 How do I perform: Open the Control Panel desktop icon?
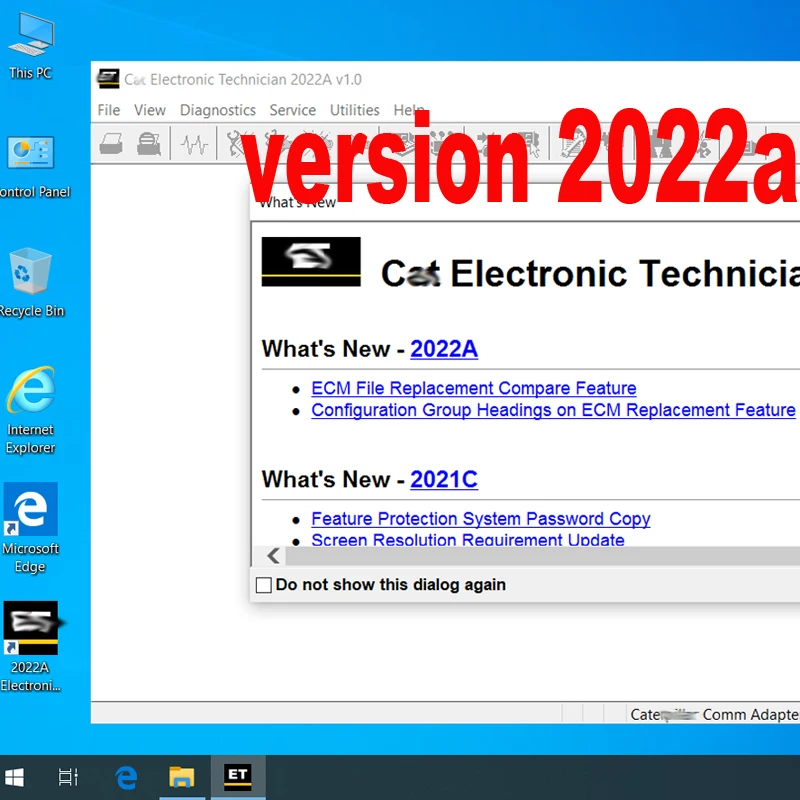32,167
